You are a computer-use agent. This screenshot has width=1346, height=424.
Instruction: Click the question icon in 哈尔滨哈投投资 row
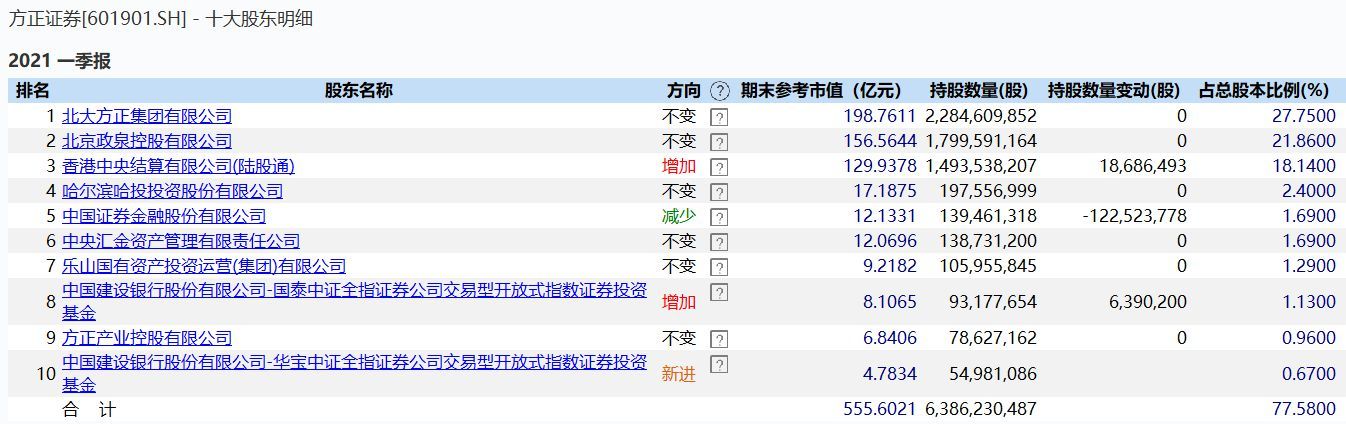[x=718, y=192]
